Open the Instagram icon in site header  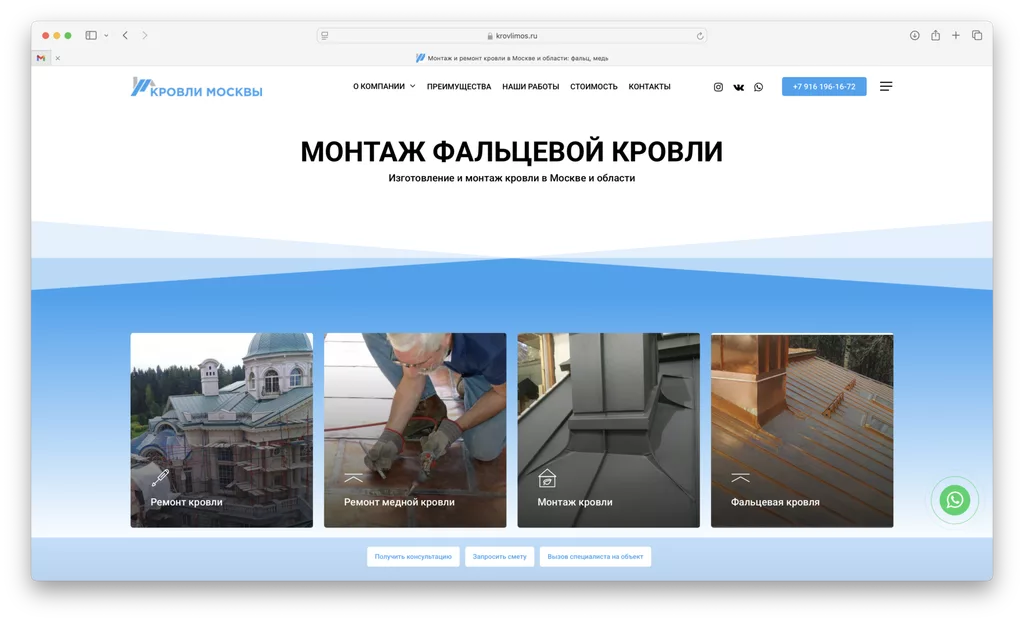[x=718, y=87]
